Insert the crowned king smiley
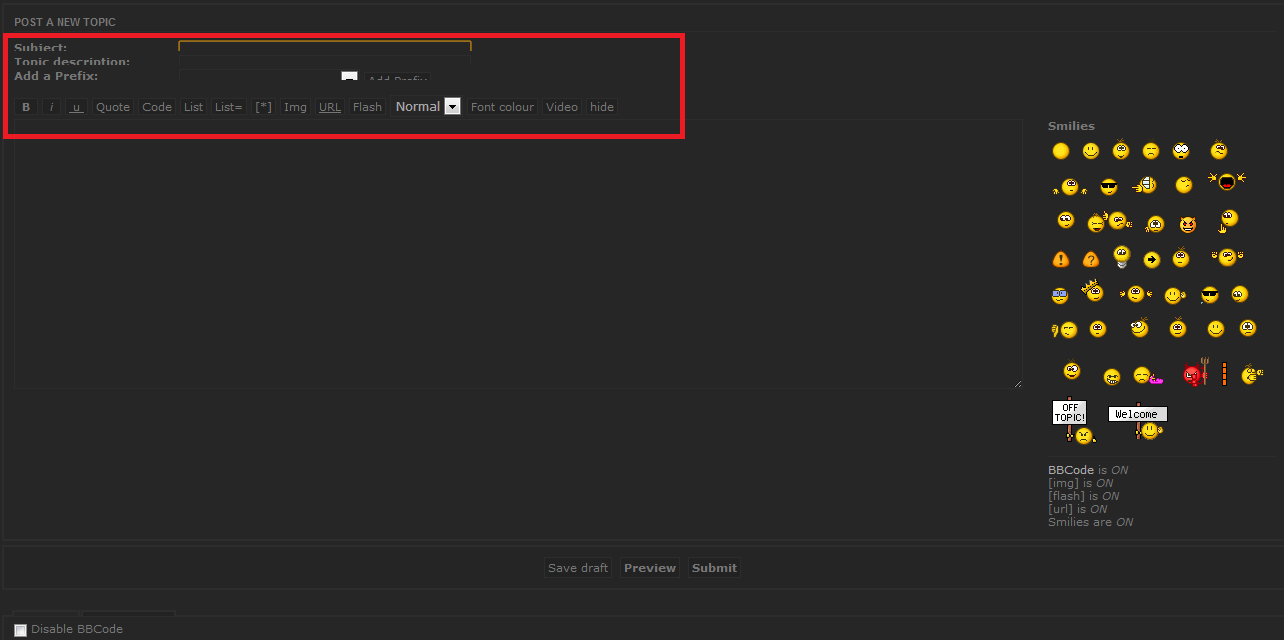Image resolution: width=1284 pixels, height=640 pixels. (x=1093, y=291)
